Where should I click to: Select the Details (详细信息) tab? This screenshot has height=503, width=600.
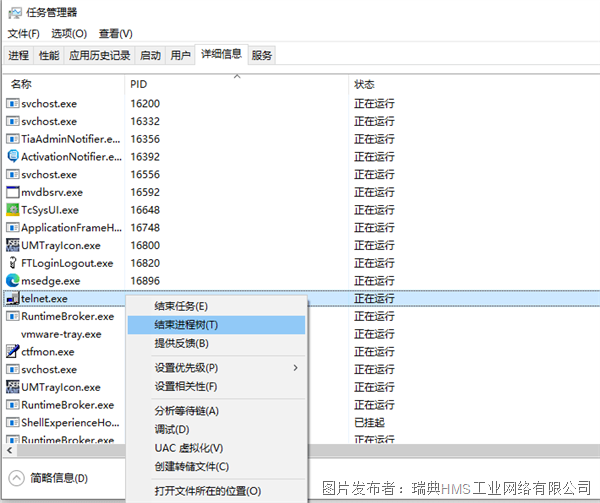click(x=222, y=54)
